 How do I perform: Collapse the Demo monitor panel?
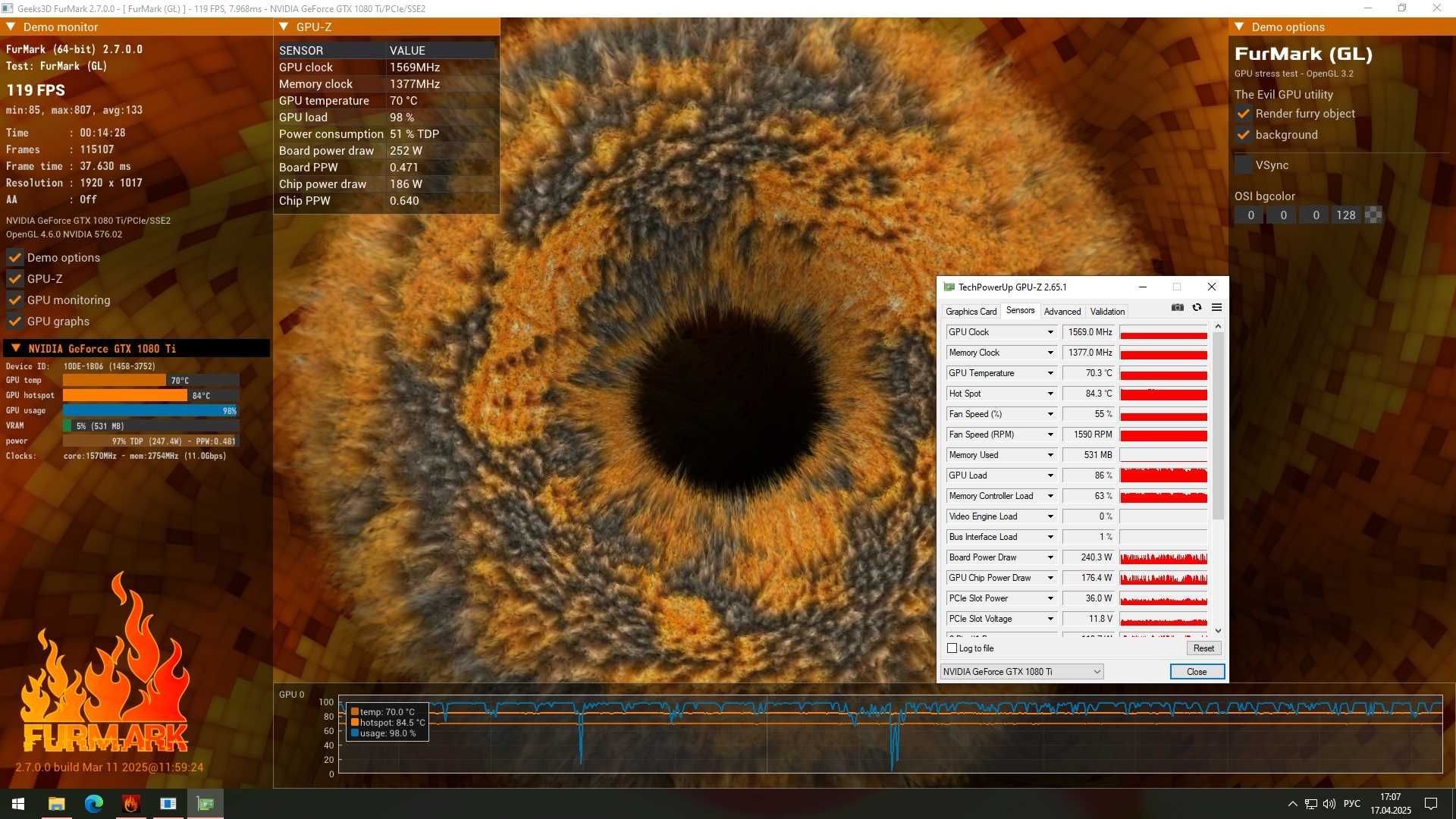pos(11,27)
